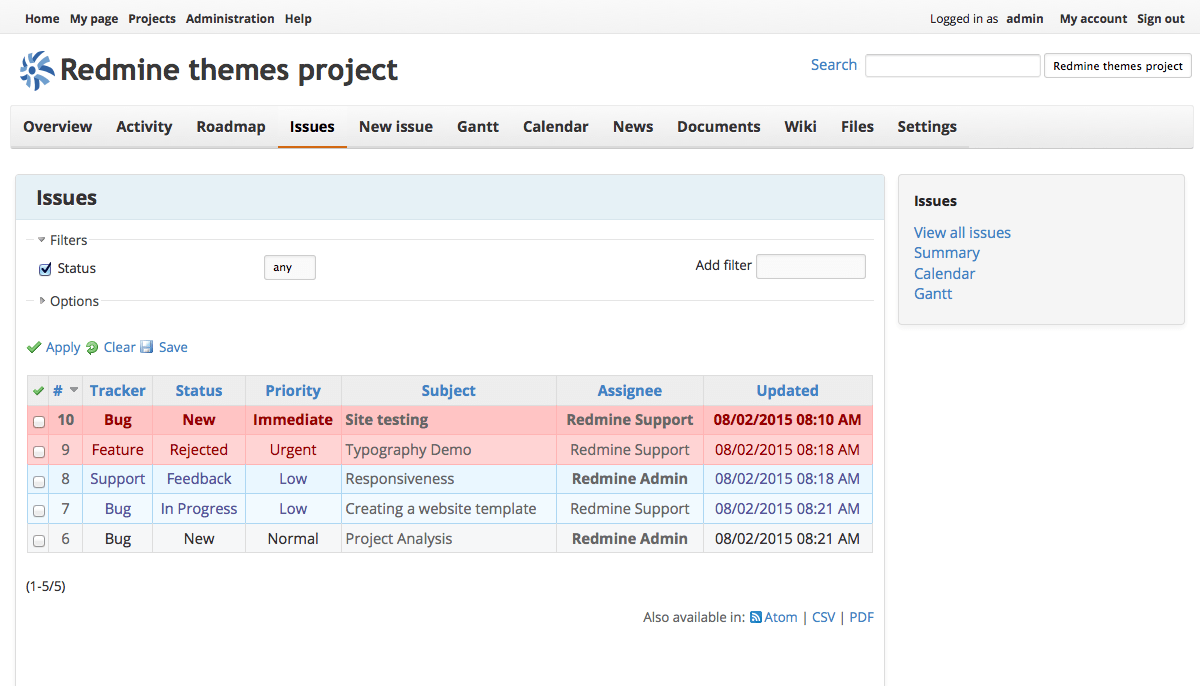Open the Project Analysis issue
The width and height of the screenshot is (1200, 686).
tap(399, 539)
